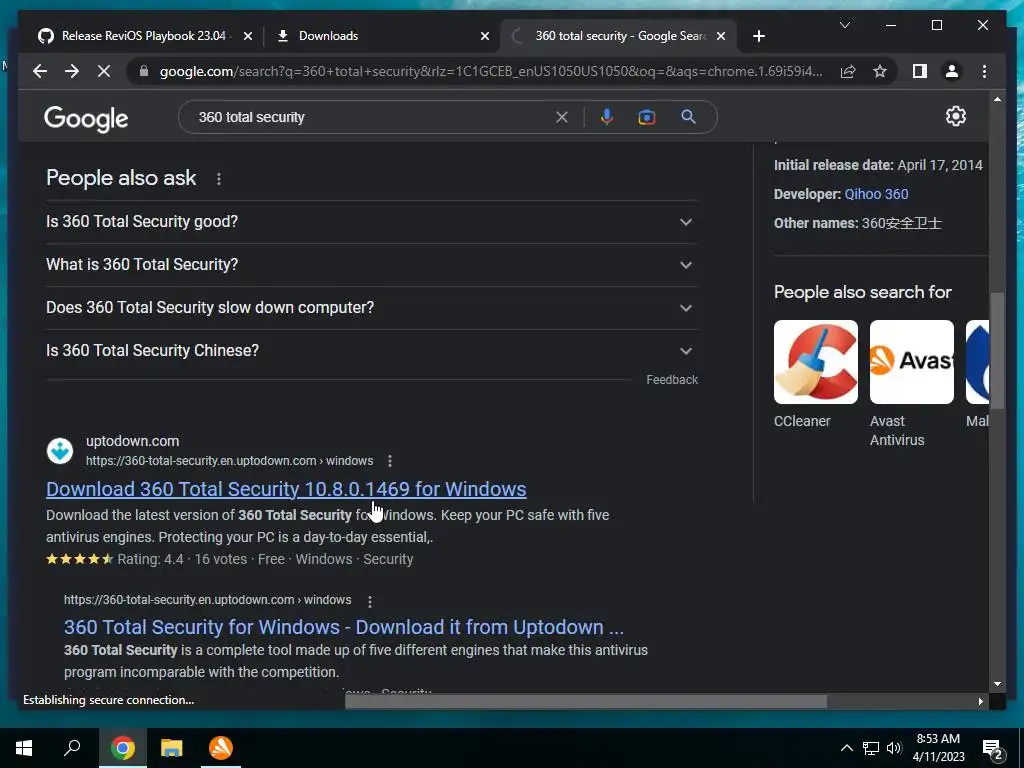Viewport: 1024px width, 768px height.
Task: Click the vertical page scrollbar thumb
Action: point(997,349)
